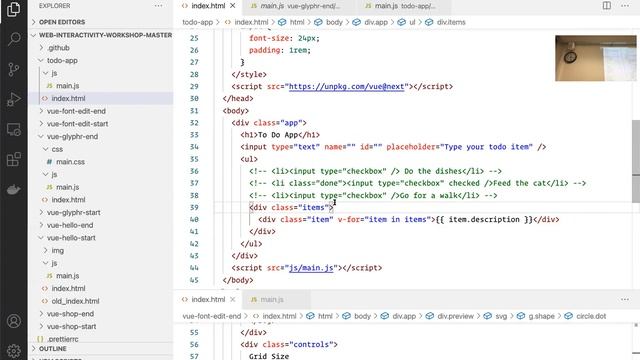Screen dimensions: 640x360
Task: Click the top editor vertical scrollbar
Action: coord(636,161)
